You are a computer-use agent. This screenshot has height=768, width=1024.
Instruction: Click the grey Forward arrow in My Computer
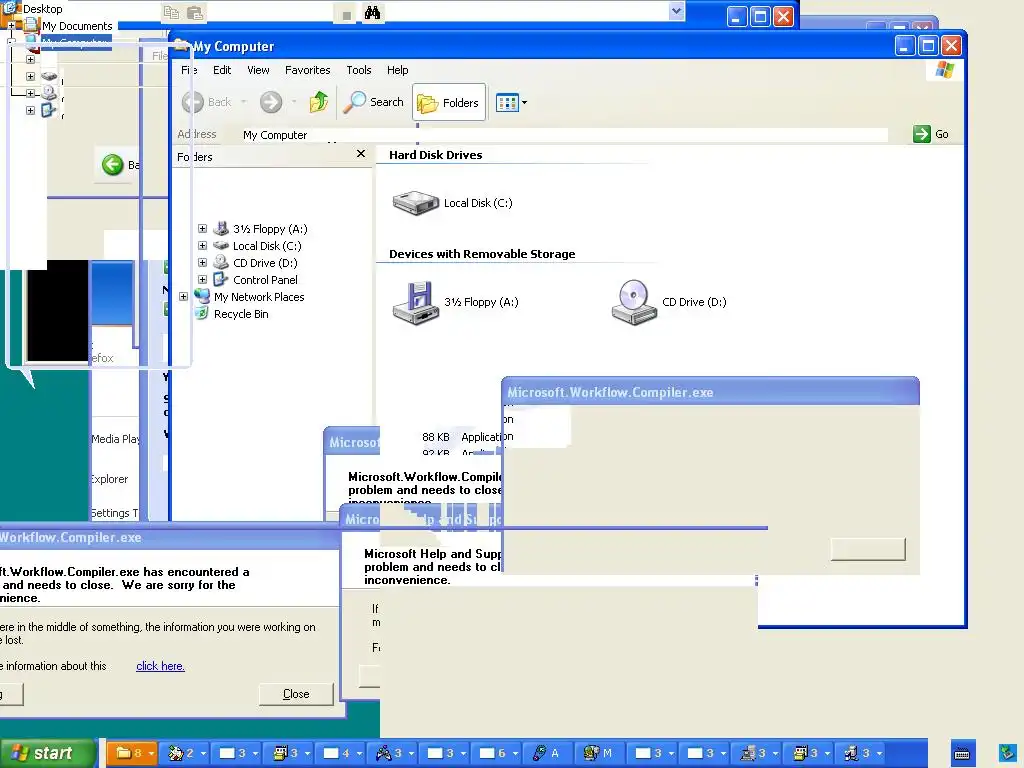(x=271, y=102)
